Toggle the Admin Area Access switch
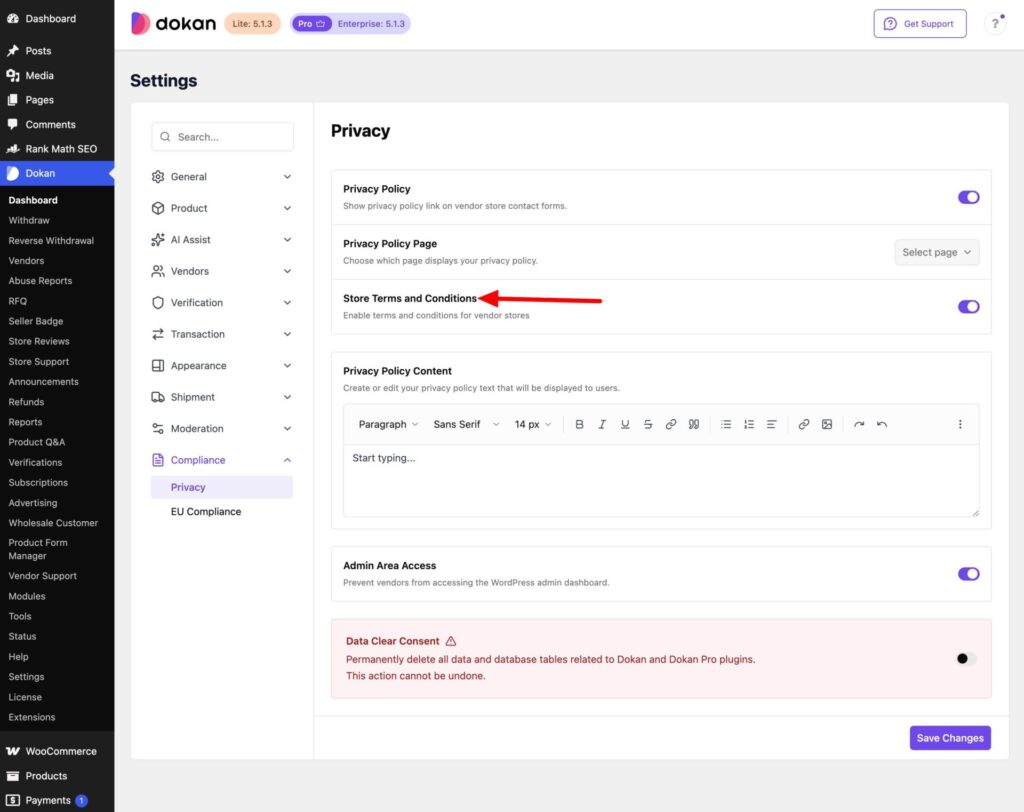Viewport: 1024px width, 812px height. pos(968,574)
